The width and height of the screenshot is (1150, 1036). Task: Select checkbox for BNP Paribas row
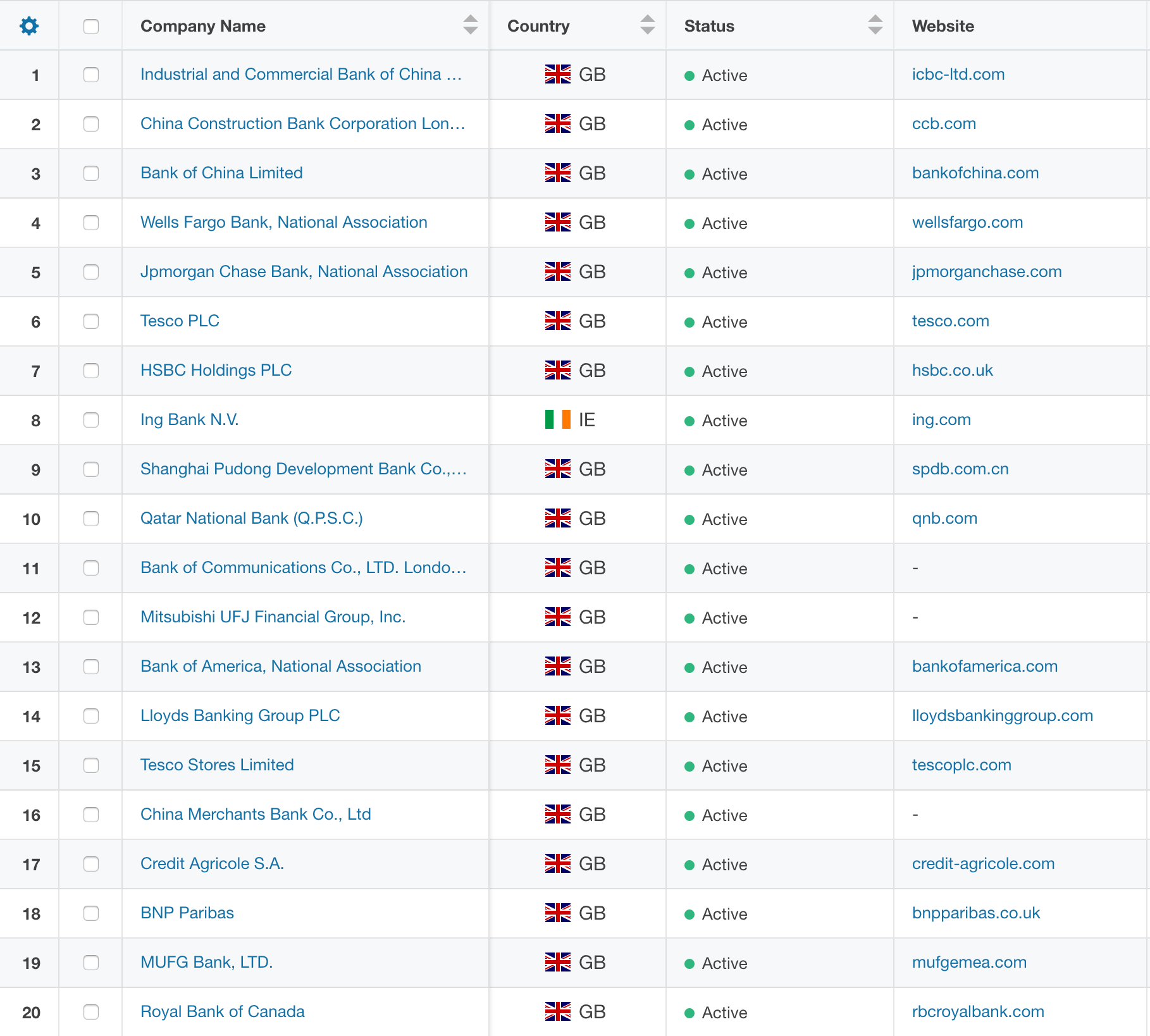[x=91, y=913]
